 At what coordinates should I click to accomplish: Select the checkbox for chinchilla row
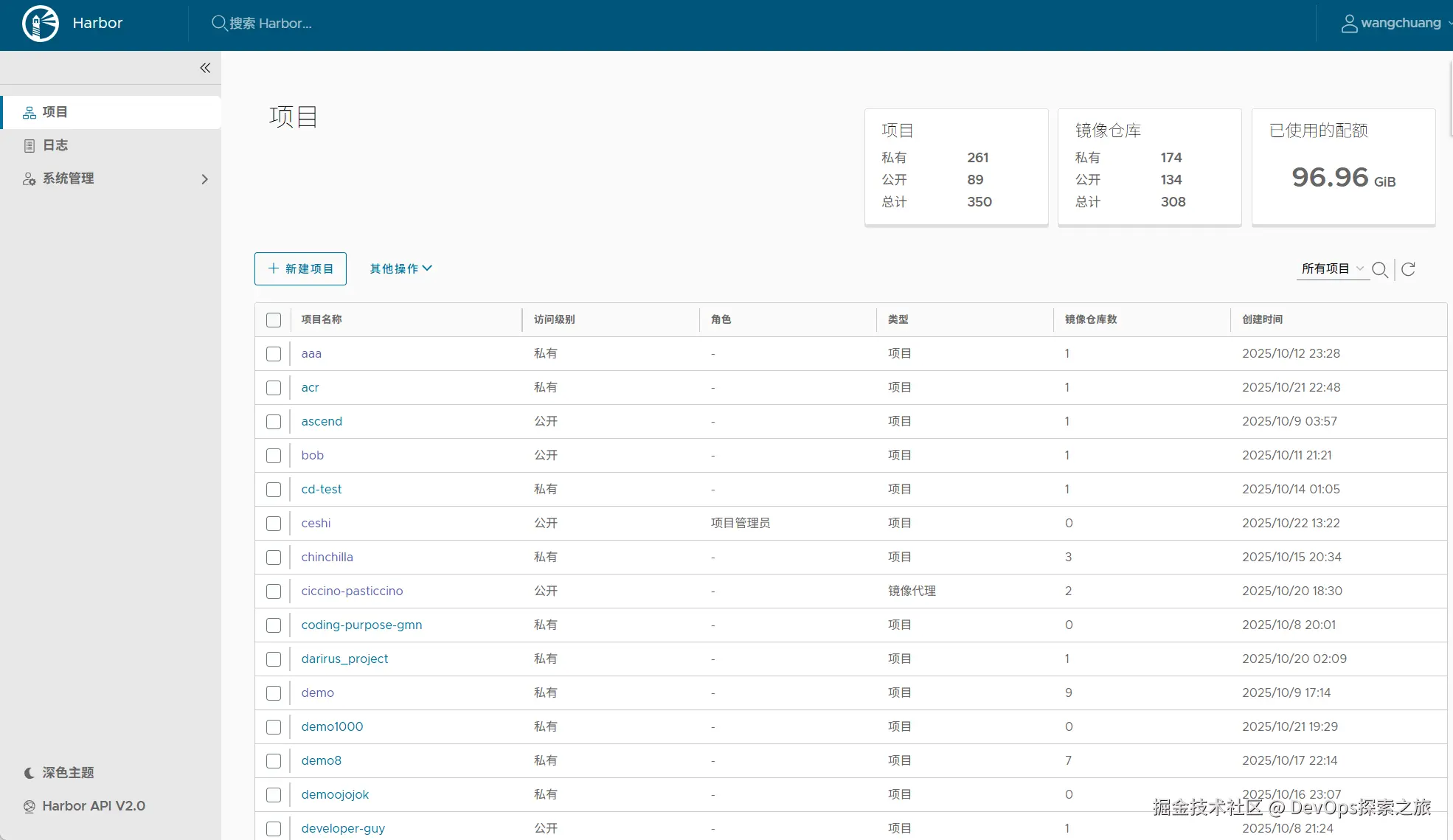click(x=274, y=558)
